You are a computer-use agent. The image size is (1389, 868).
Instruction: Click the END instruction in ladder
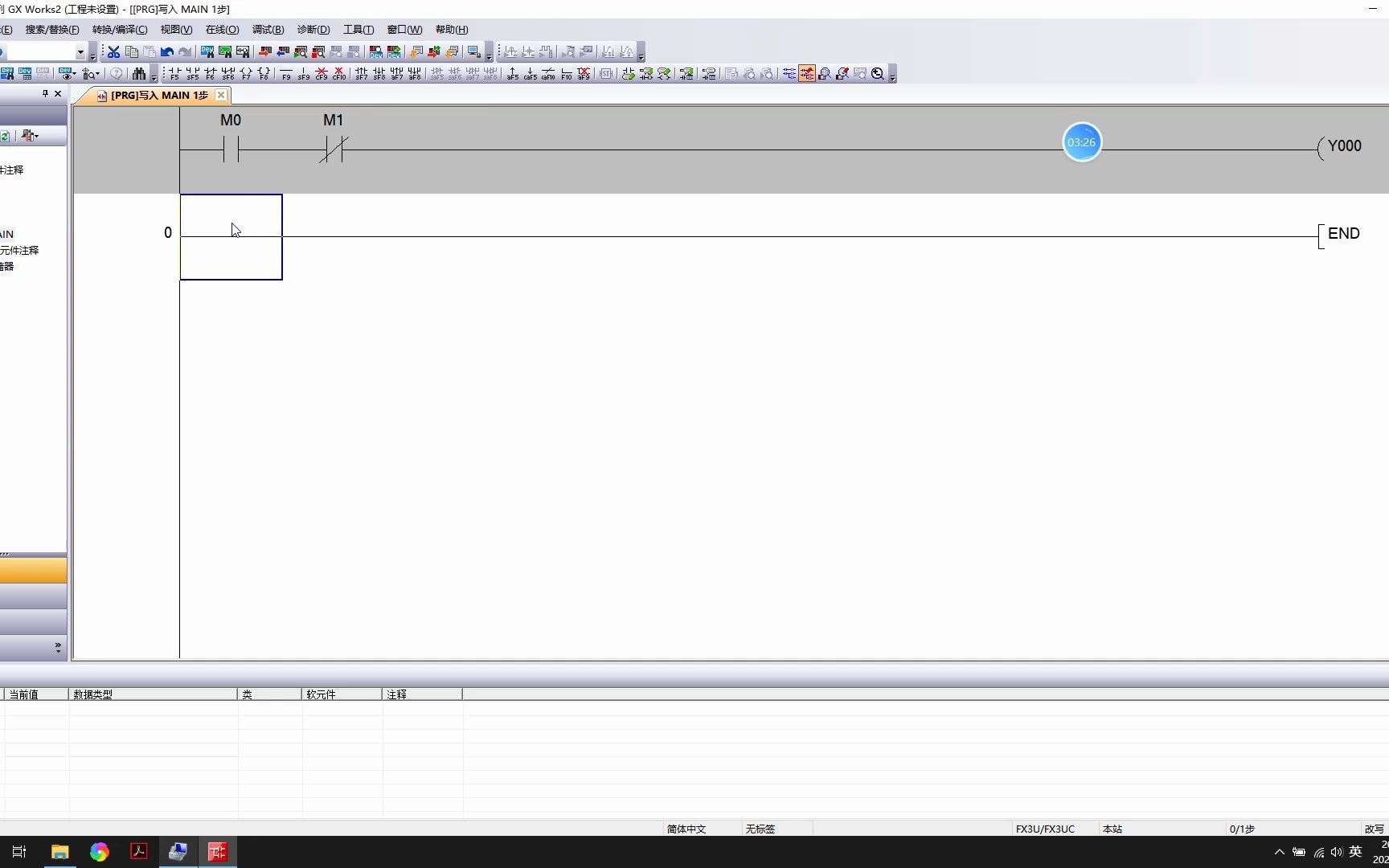point(1341,235)
